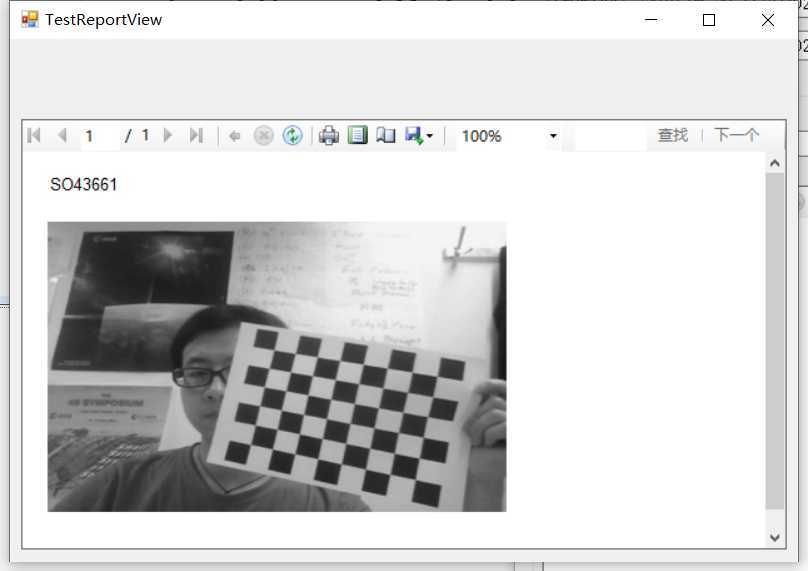Screen dimensions: 808x571
Task: Go to previous page of report
Action: click(62, 136)
